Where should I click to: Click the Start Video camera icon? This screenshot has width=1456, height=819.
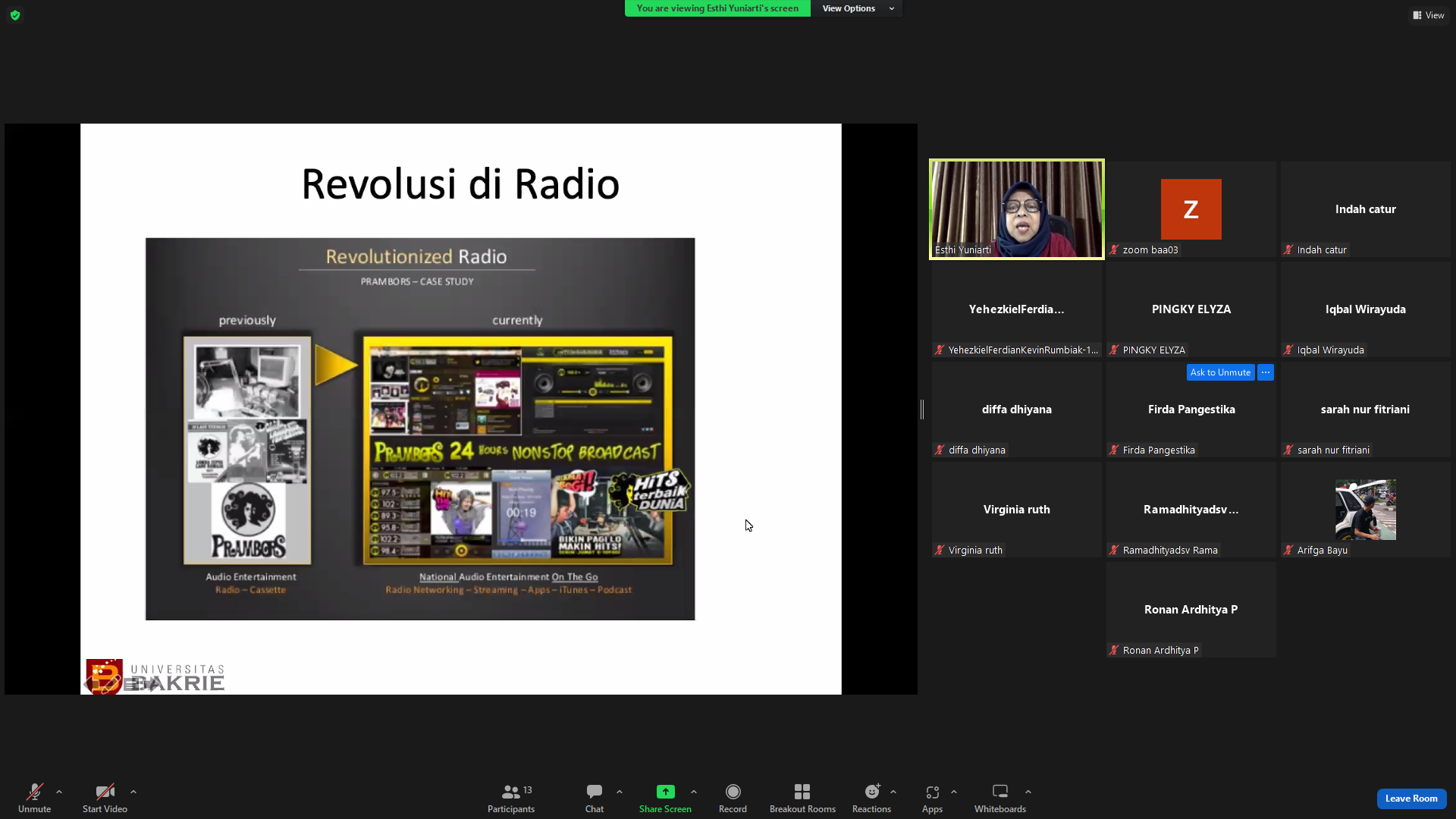coord(105,792)
